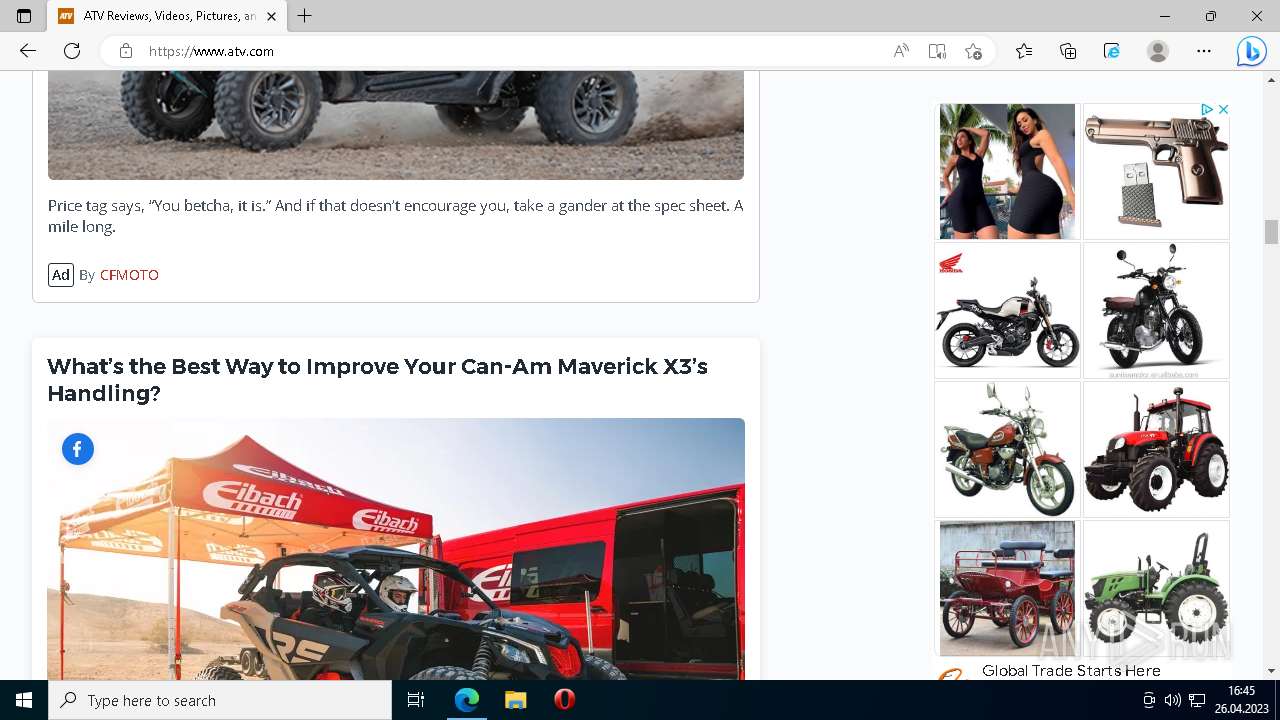Open the Meet Now tray icon
The image size is (1280, 720).
pyautogui.click(x=1149, y=700)
